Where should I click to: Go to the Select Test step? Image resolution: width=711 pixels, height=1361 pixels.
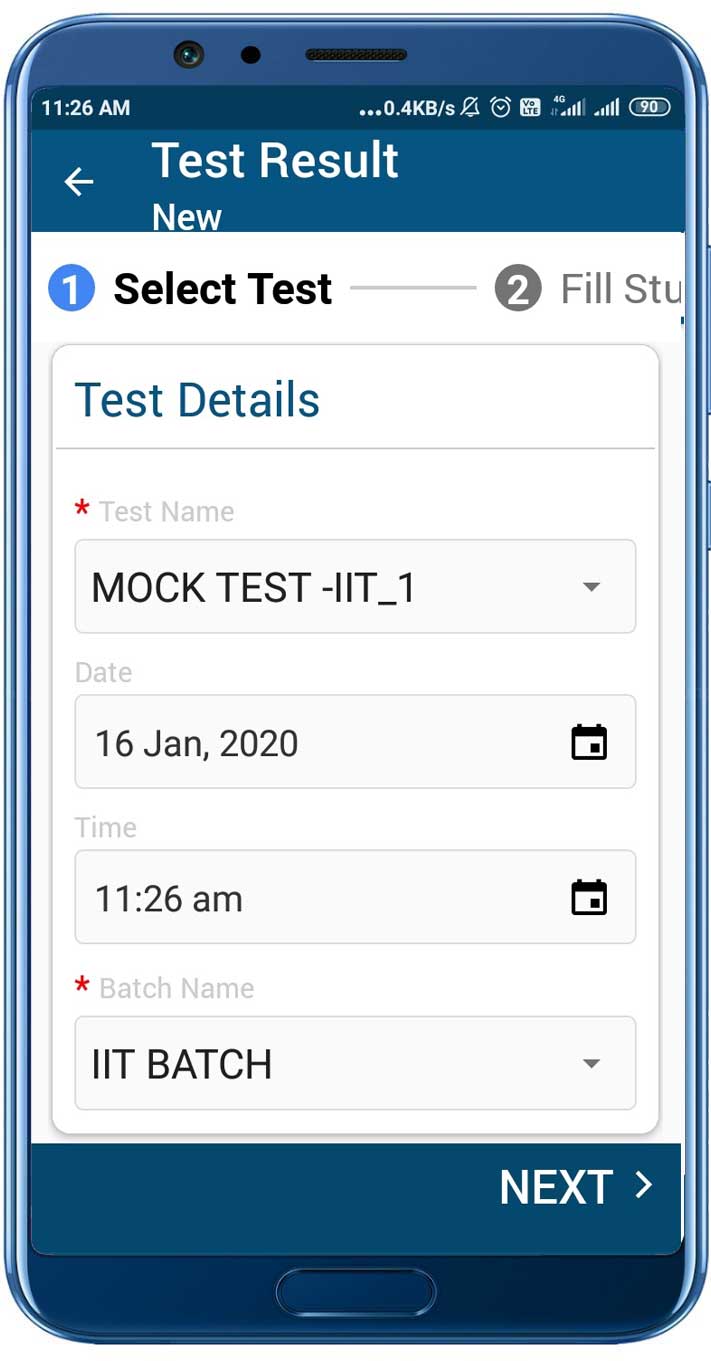[222, 289]
